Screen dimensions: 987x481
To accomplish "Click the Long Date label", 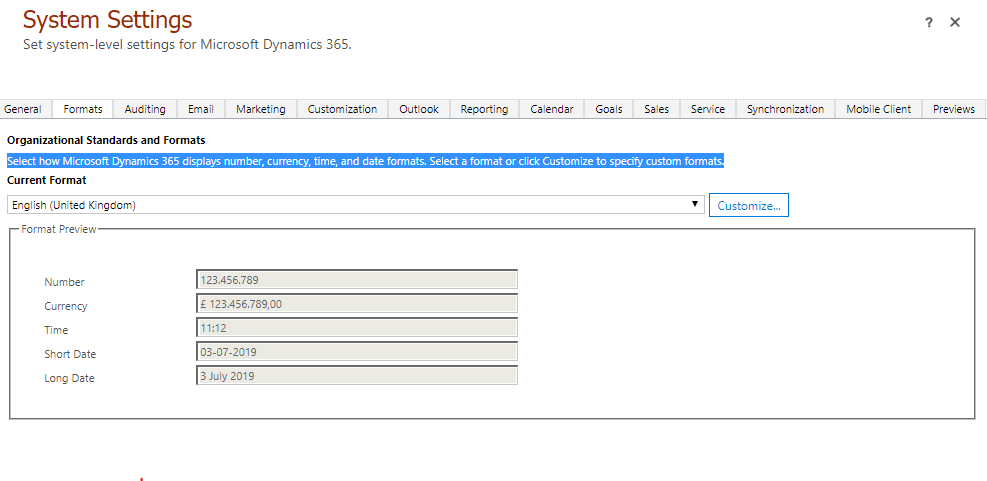I will click(69, 378).
